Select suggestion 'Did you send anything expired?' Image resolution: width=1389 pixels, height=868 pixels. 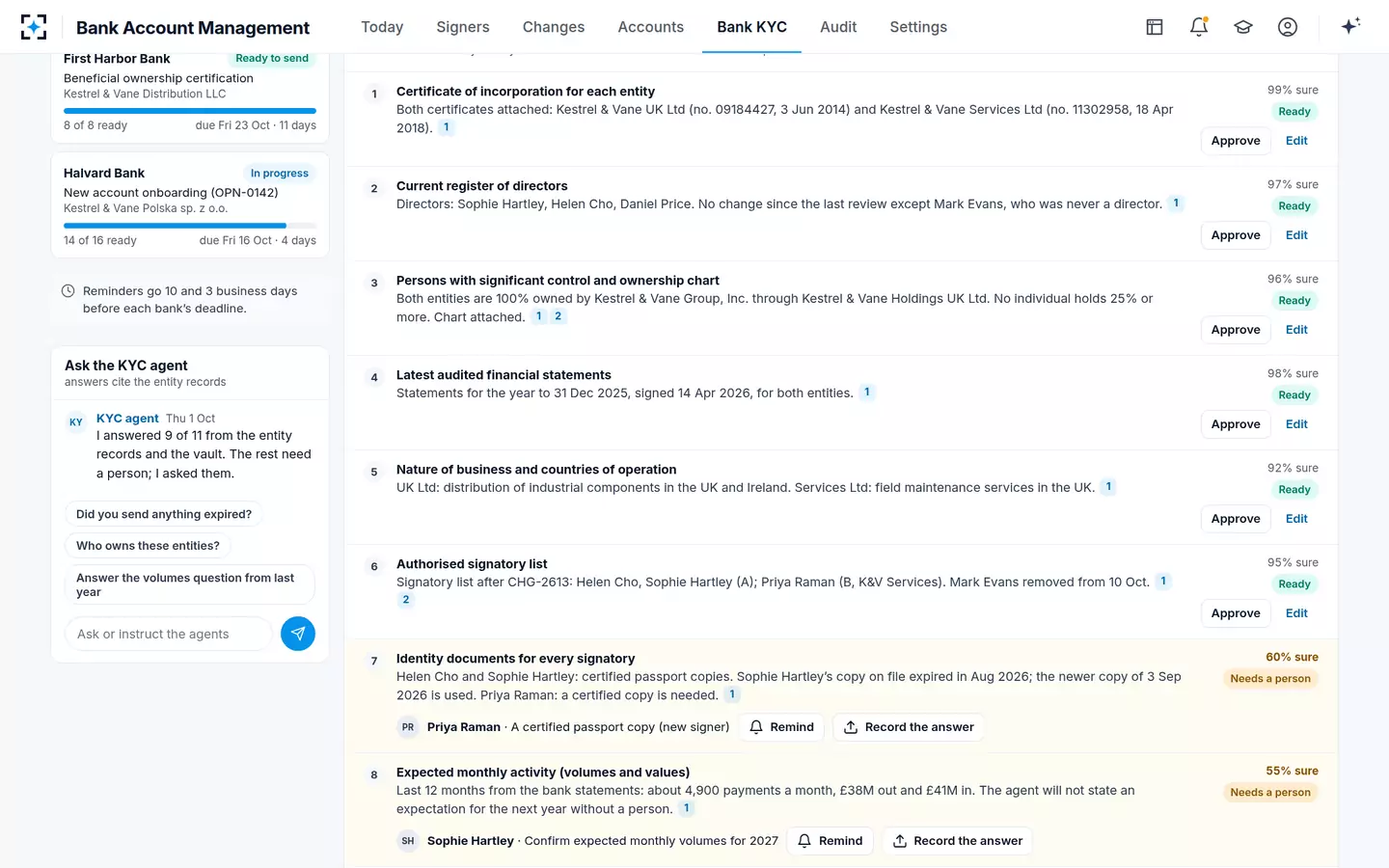pyautogui.click(x=164, y=514)
